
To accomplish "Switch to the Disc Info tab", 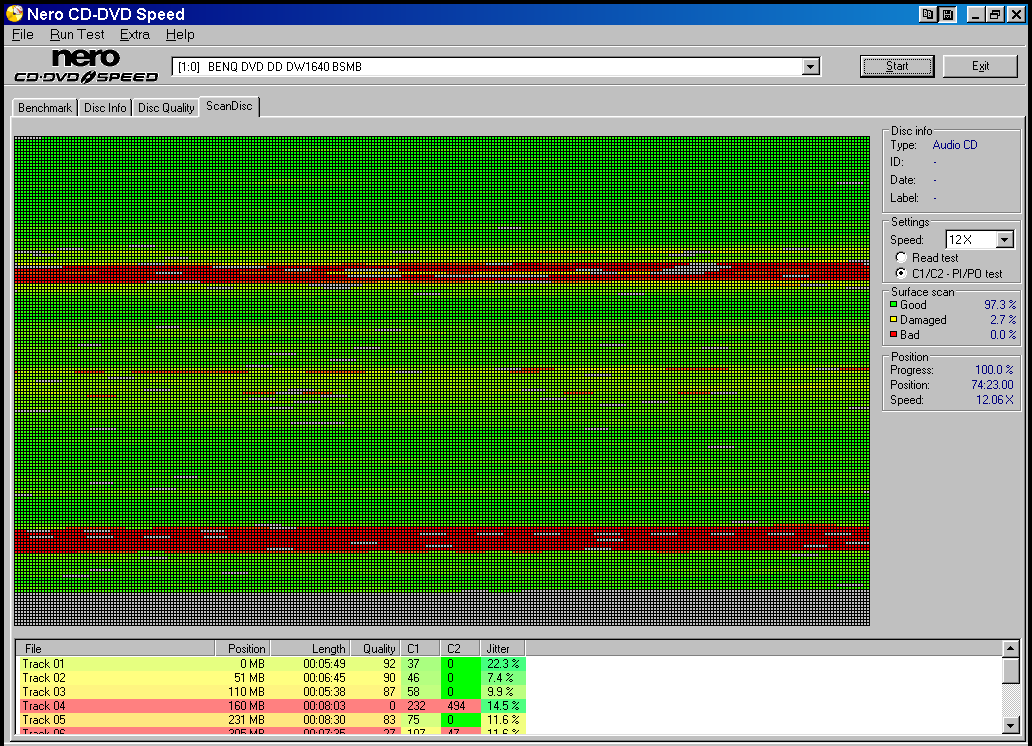I will pyautogui.click(x=105, y=107).
